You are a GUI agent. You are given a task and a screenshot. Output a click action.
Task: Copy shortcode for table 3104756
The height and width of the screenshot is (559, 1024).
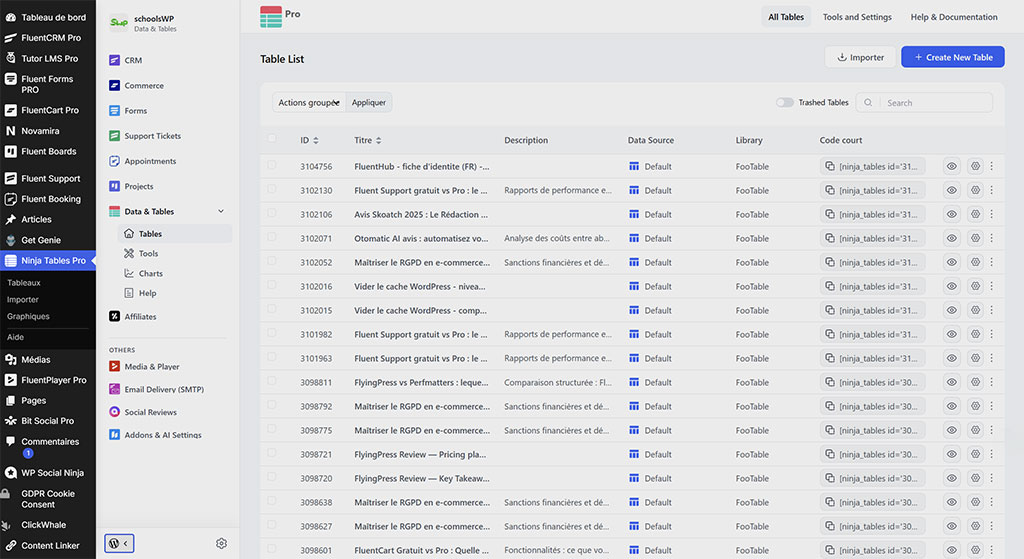click(x=829, y=167)
